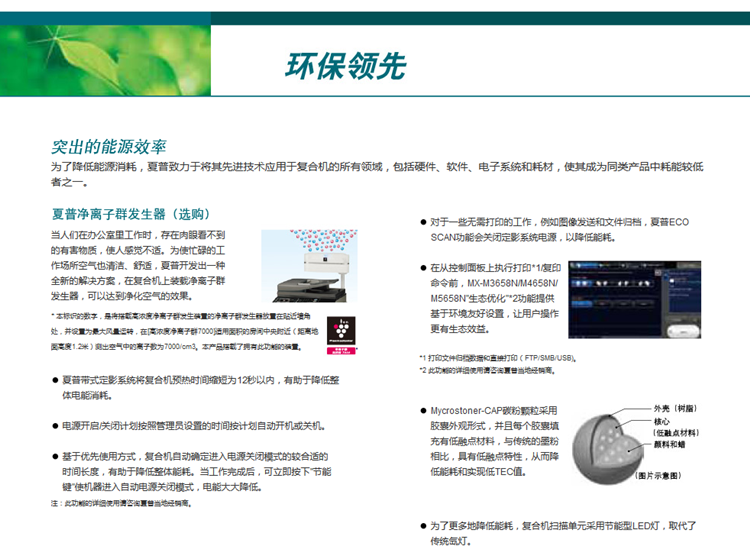Click the bullet beside the 电源开启/关闭计划 paragraph
The image size is (750, 552).
pyautogui.click(x=54, y=426)
